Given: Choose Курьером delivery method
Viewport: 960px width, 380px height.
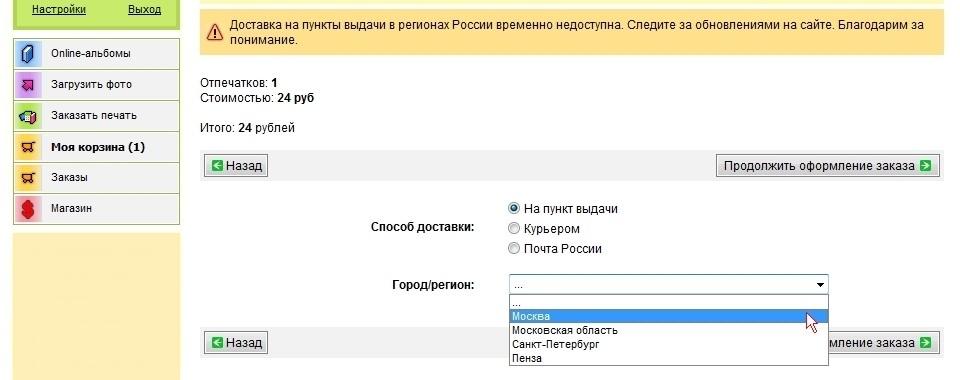Looking at the screenshot, I should 514,229.
